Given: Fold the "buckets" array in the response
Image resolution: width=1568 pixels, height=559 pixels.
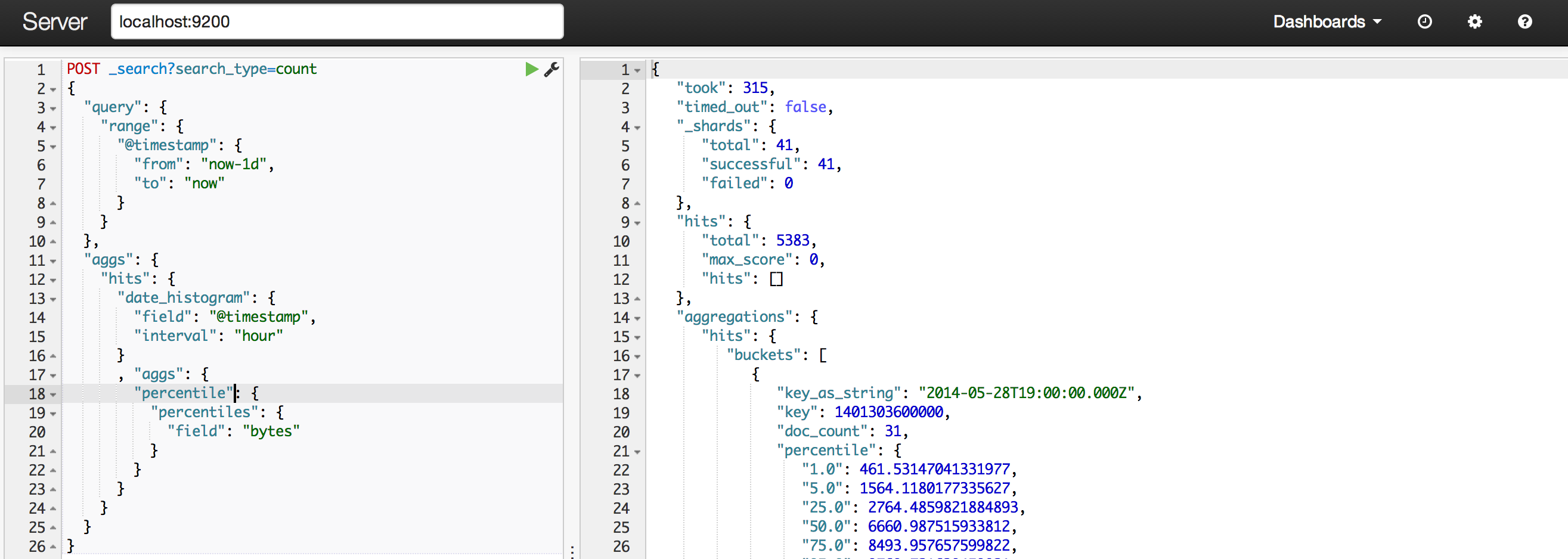Looking at the screenshot, I should tap(637, 356).
